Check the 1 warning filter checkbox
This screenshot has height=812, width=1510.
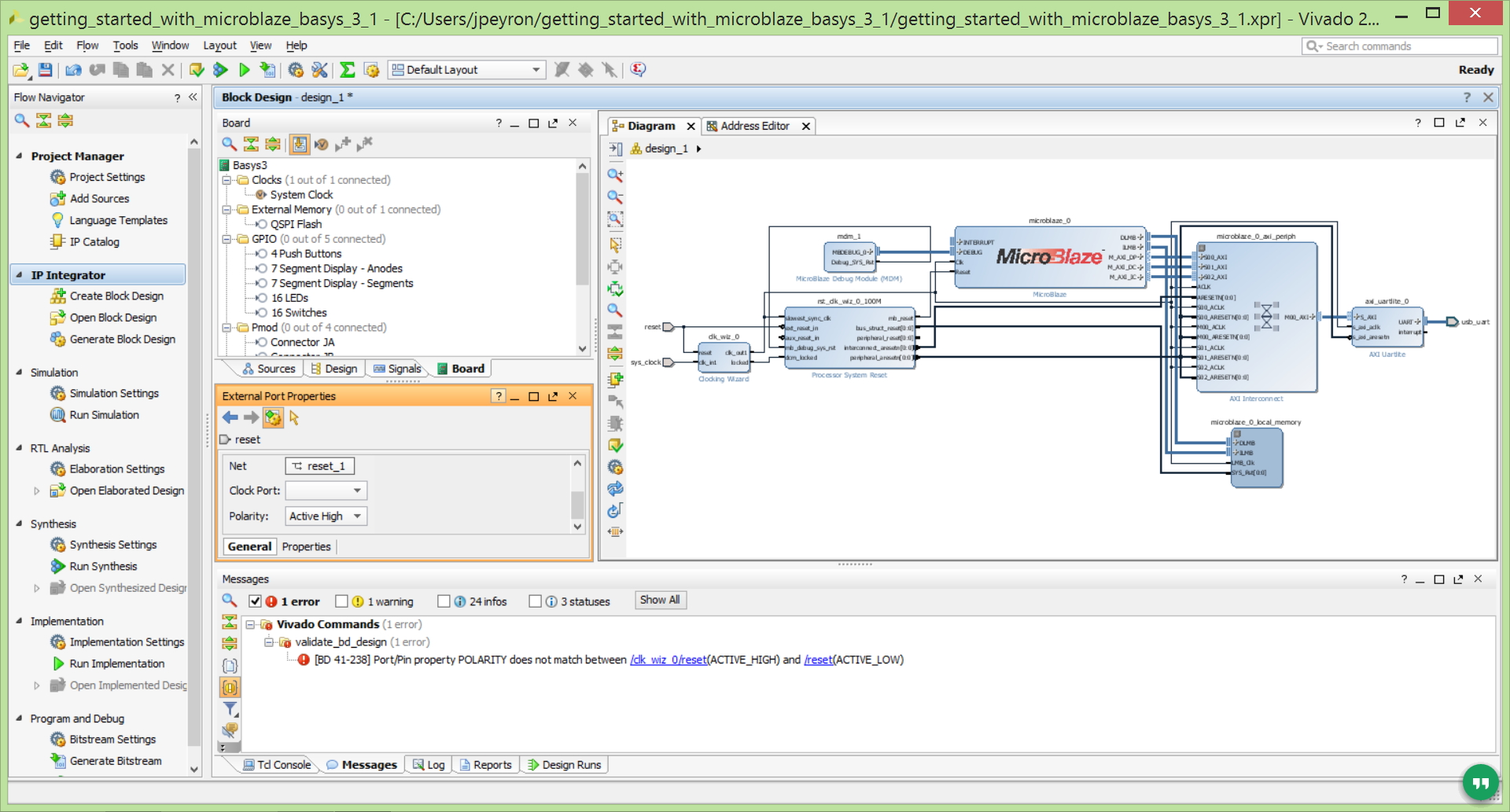[x=341, y=601]
